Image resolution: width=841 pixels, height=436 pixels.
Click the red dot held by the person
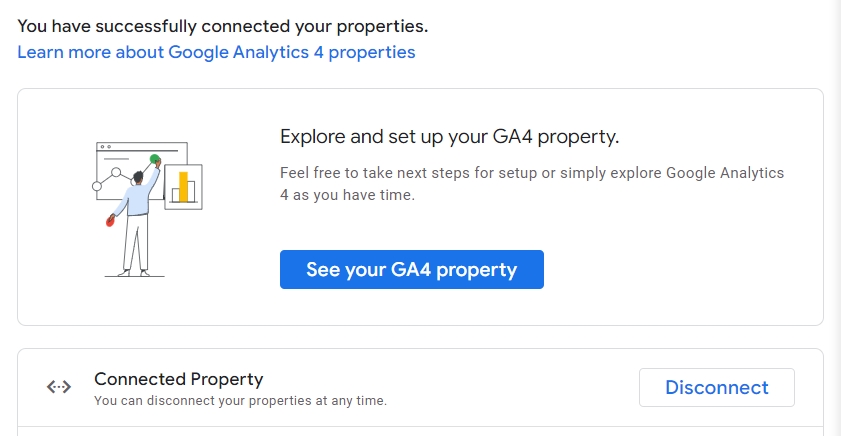(x=111, y=220)
